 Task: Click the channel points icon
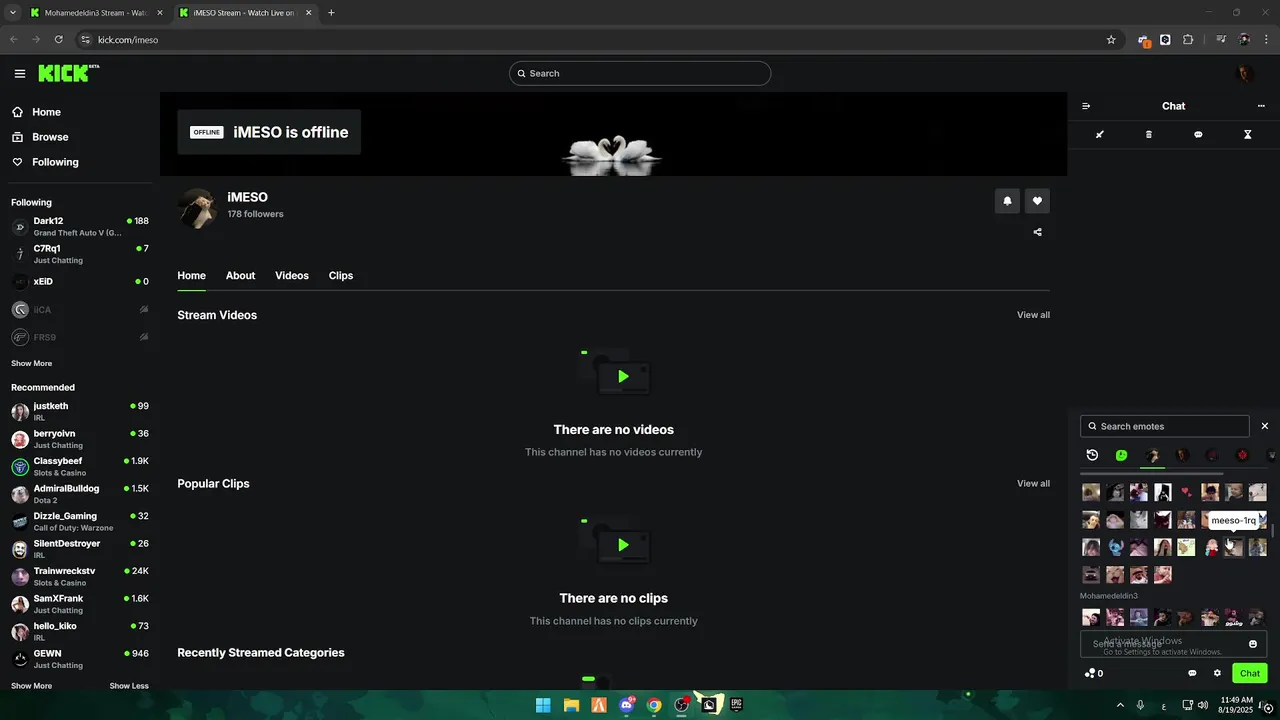(x=1090, y=673)
